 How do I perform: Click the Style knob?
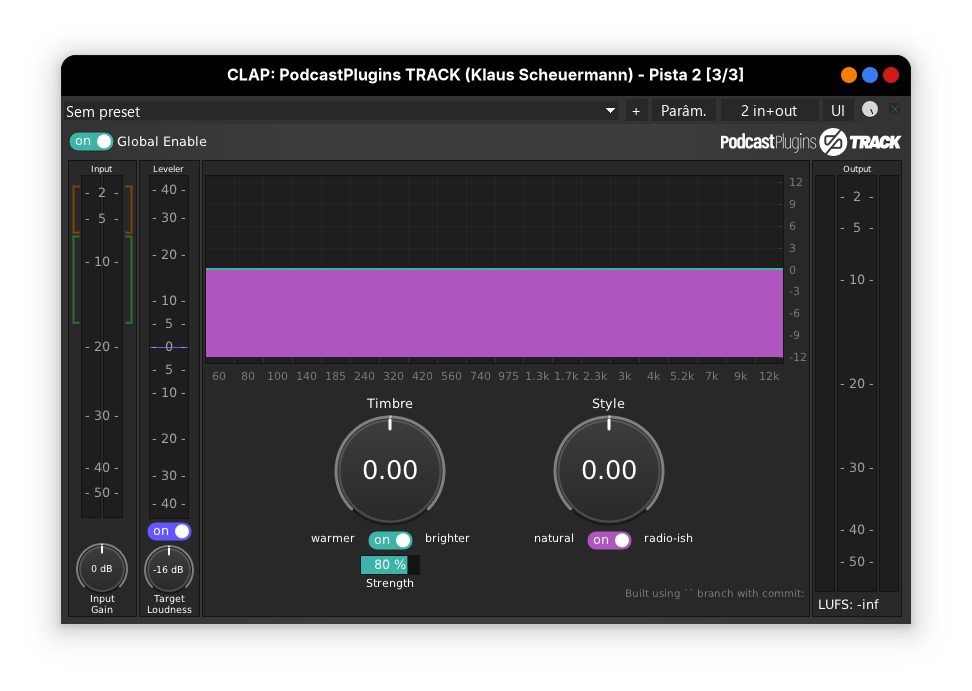pos(609,470)
